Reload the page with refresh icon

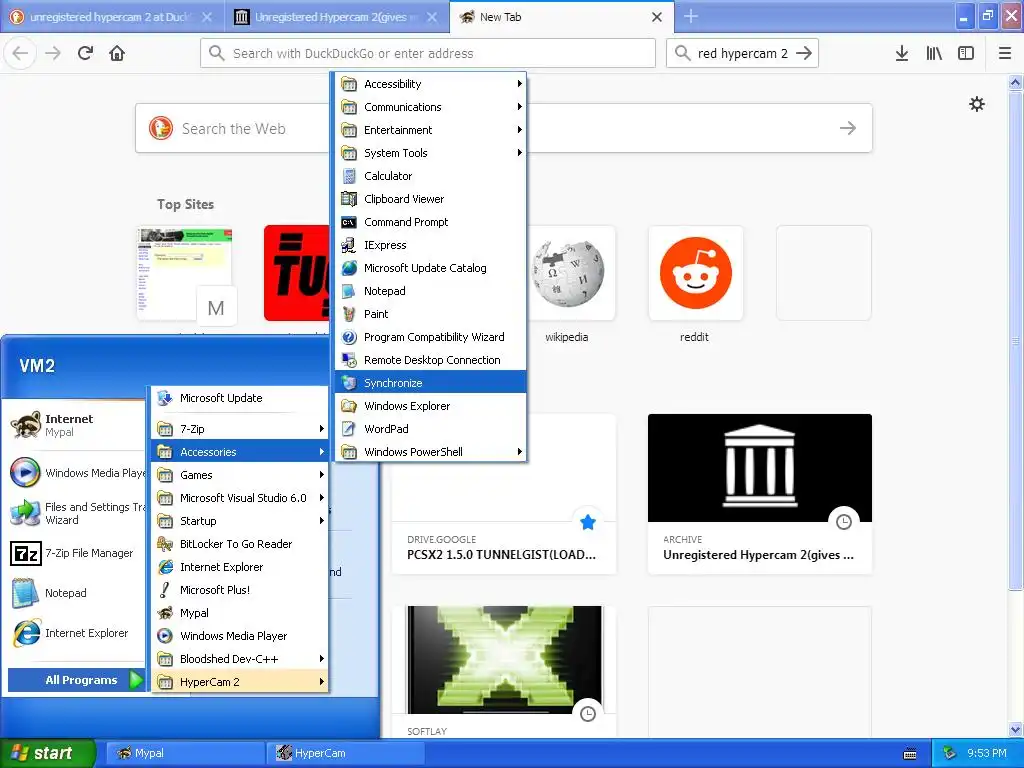point(85,53)
